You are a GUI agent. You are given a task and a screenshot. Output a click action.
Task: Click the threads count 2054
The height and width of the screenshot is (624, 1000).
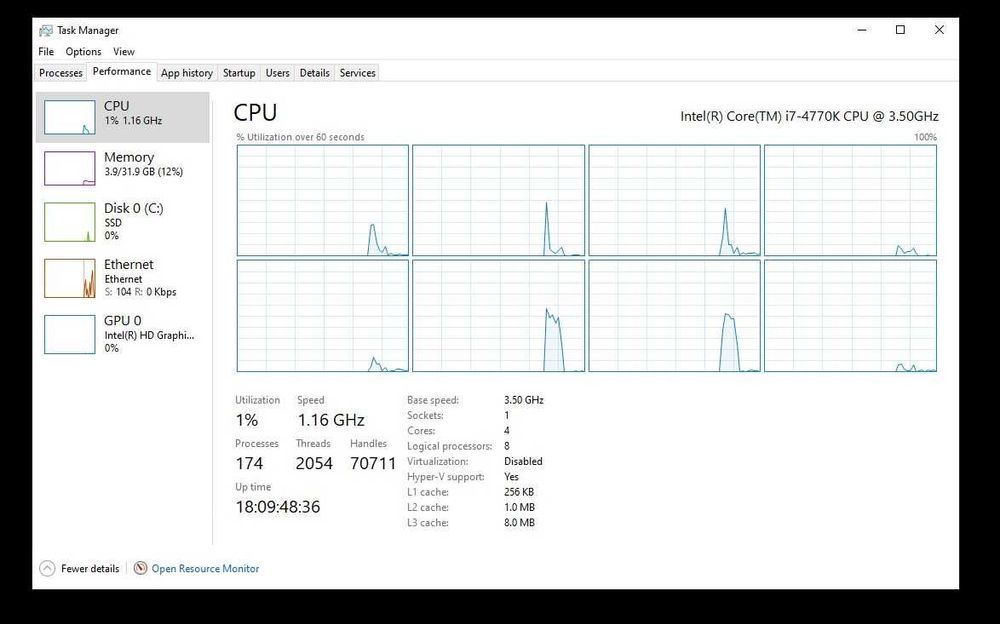coord(314,463)
